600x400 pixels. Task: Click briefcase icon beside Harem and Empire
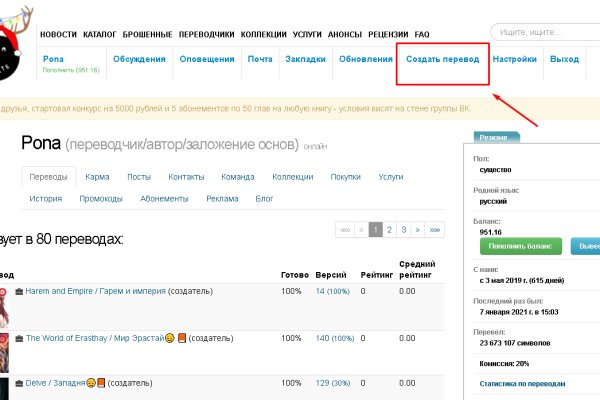[19, 291]
